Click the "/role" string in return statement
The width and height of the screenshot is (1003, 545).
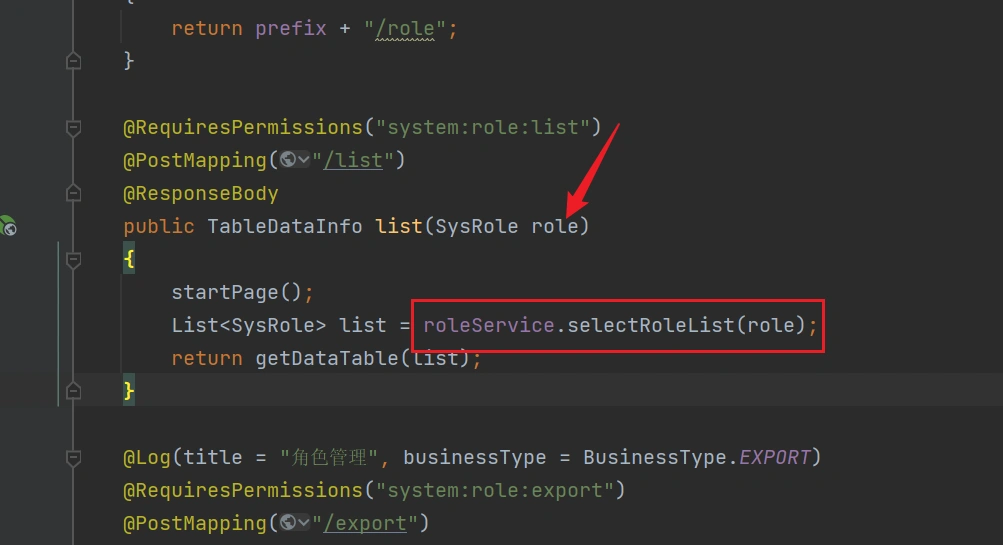coord(408,28)
